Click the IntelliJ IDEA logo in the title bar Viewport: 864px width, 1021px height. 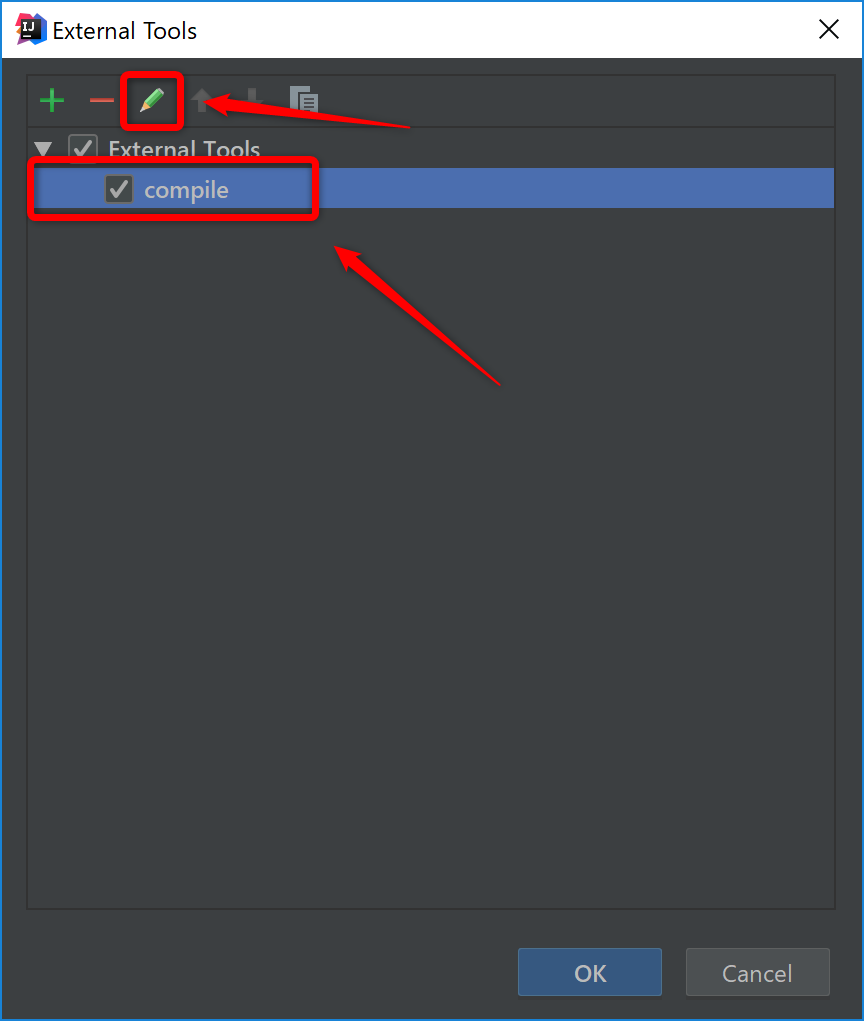31,29
